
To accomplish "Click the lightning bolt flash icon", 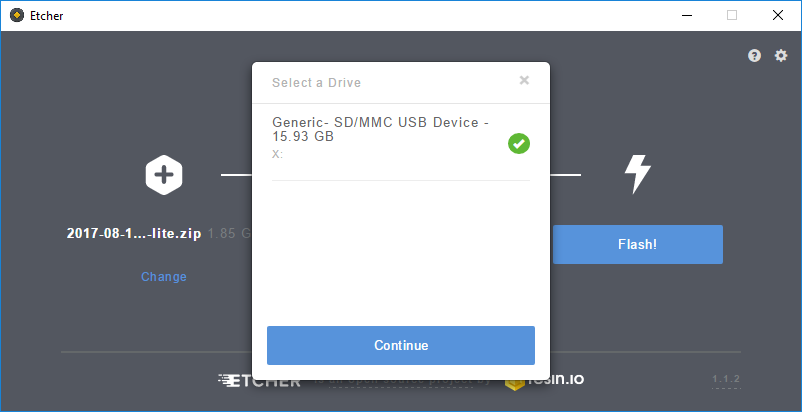I will [637, 175].
